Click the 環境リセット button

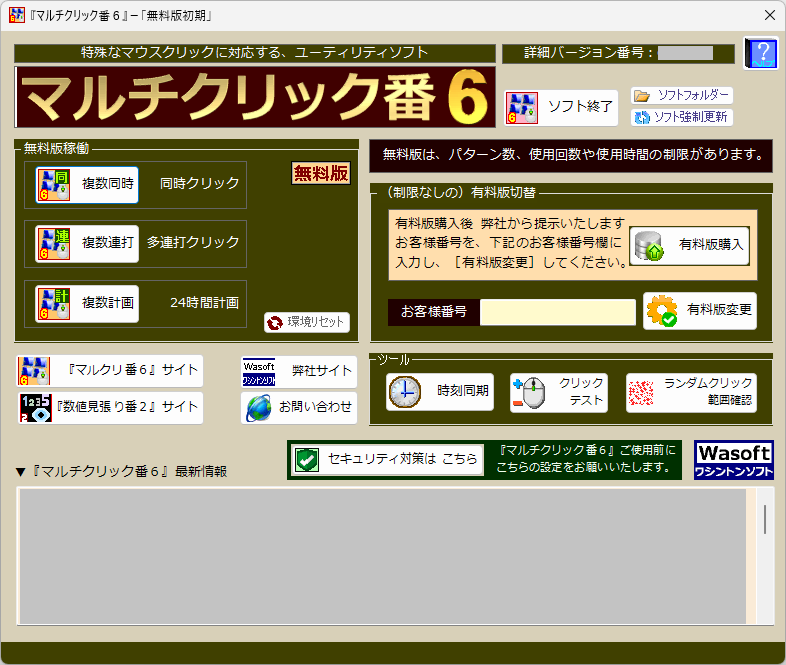[x=307, y=322]
